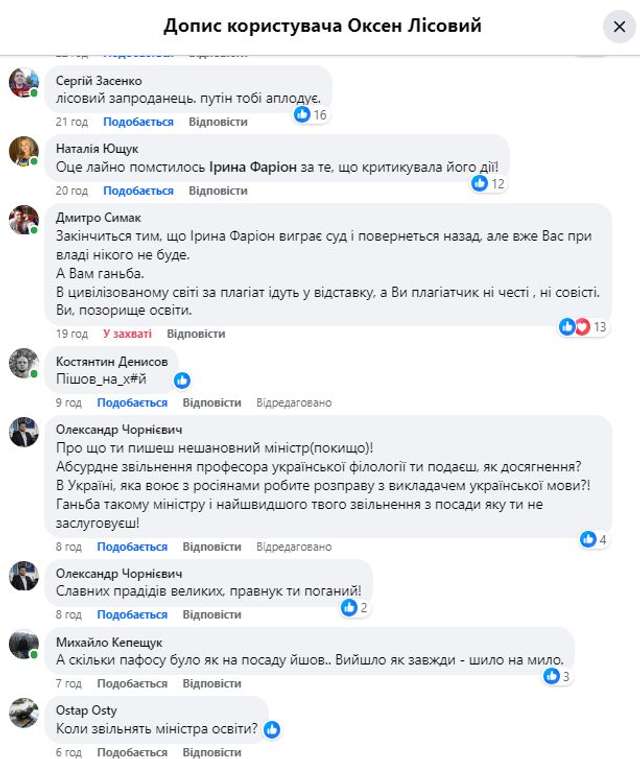
Task: Open mentioned profile Ірина Фаріон
Action: pyautogui.click(x=253, y=167)
